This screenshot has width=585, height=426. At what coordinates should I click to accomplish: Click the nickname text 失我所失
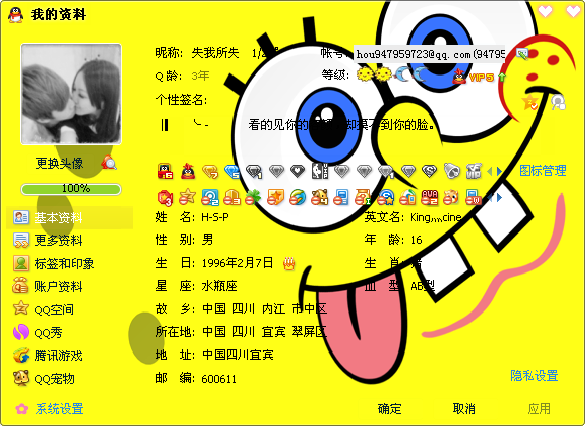point(215,53)
